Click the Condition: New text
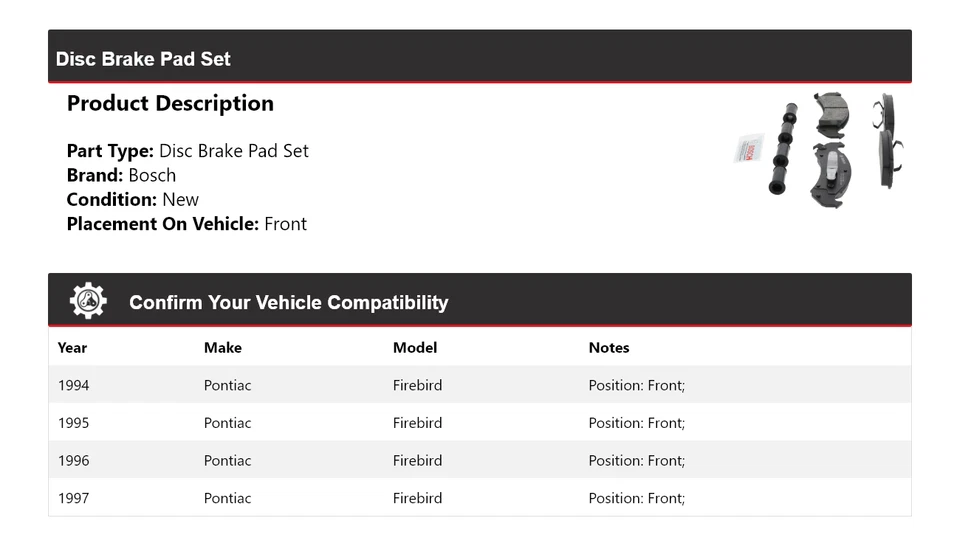960x546 pixels. tap(133, 199)
